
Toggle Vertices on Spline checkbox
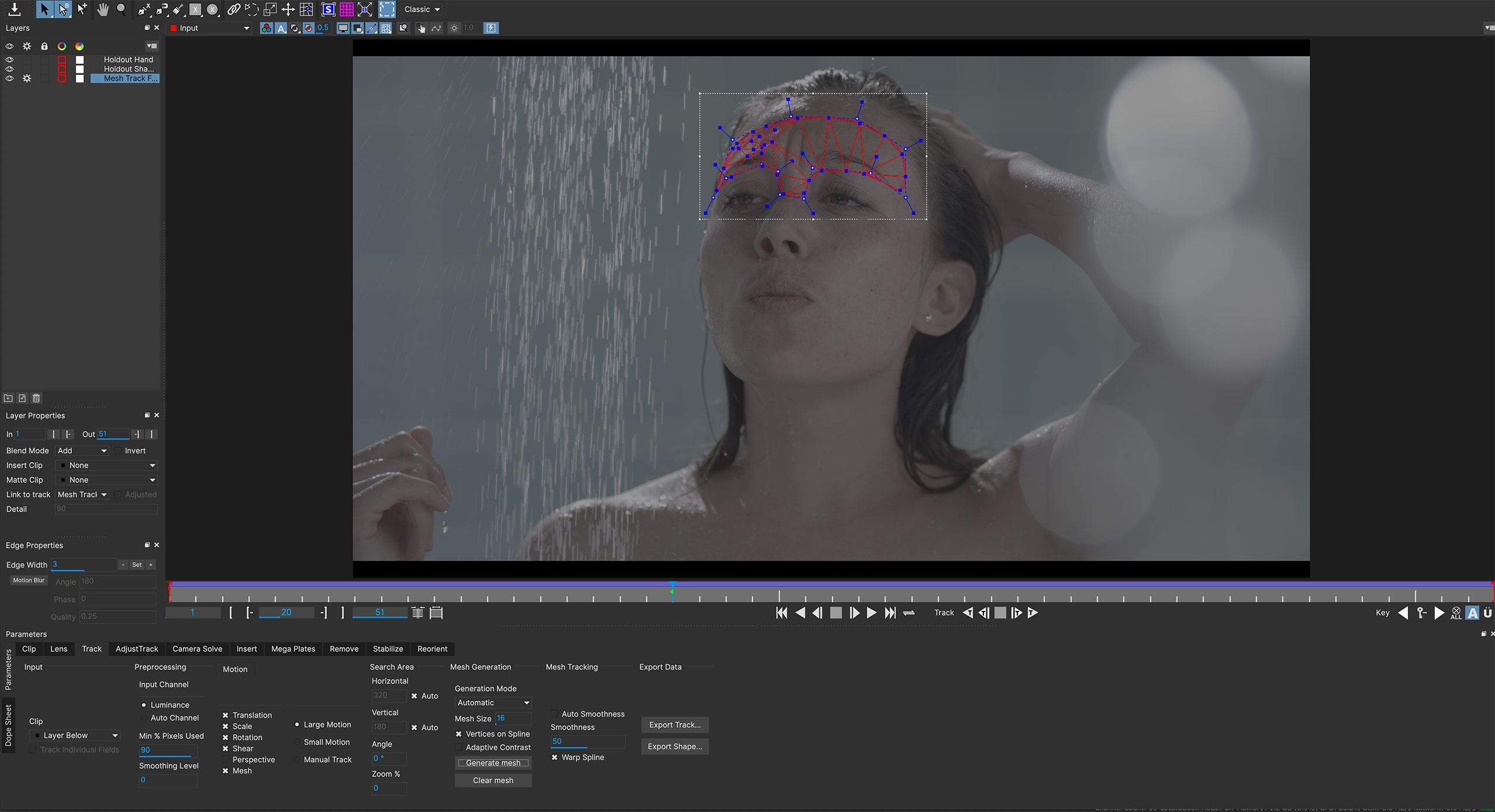(x=459, y=733)
